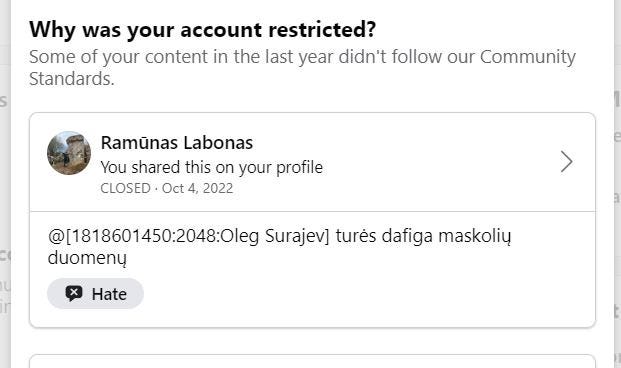621x368 pixels.
Task: Expand violation details with right chevron
Action: point(567,162)
